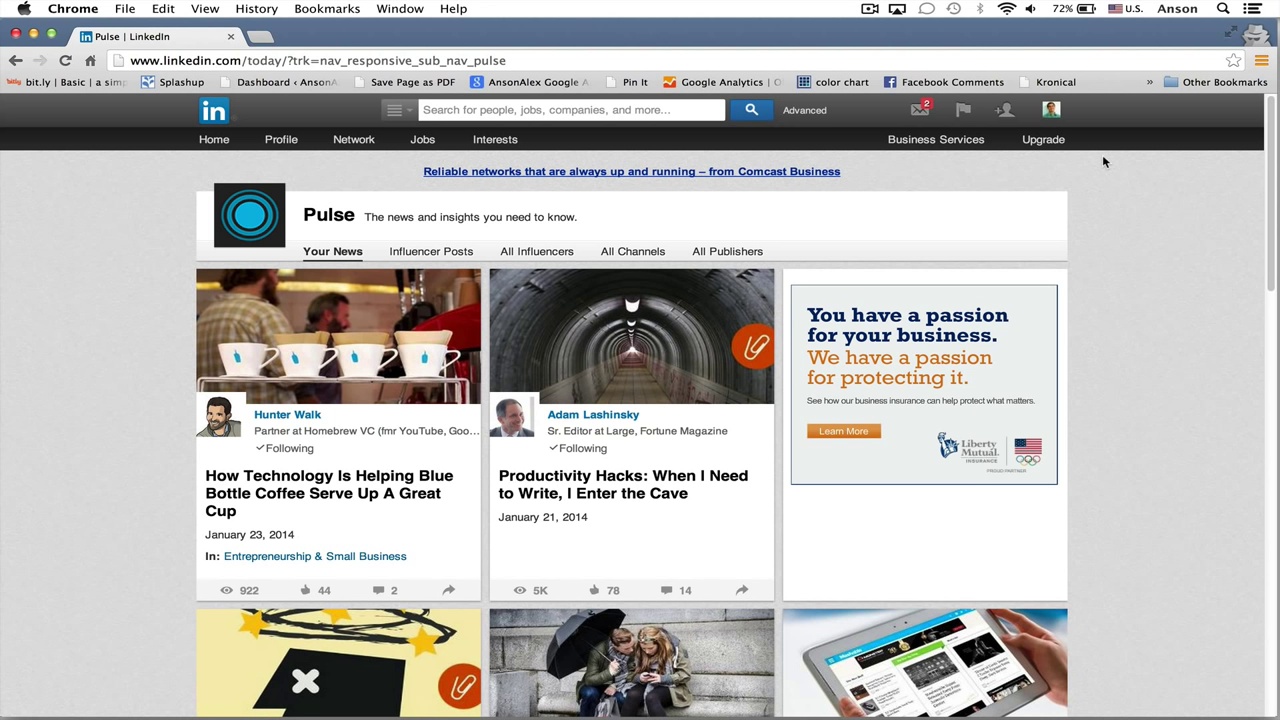The image size is (1280, 720).
Task: Open the Hunter Walk author link
Action: coord(287,414)
